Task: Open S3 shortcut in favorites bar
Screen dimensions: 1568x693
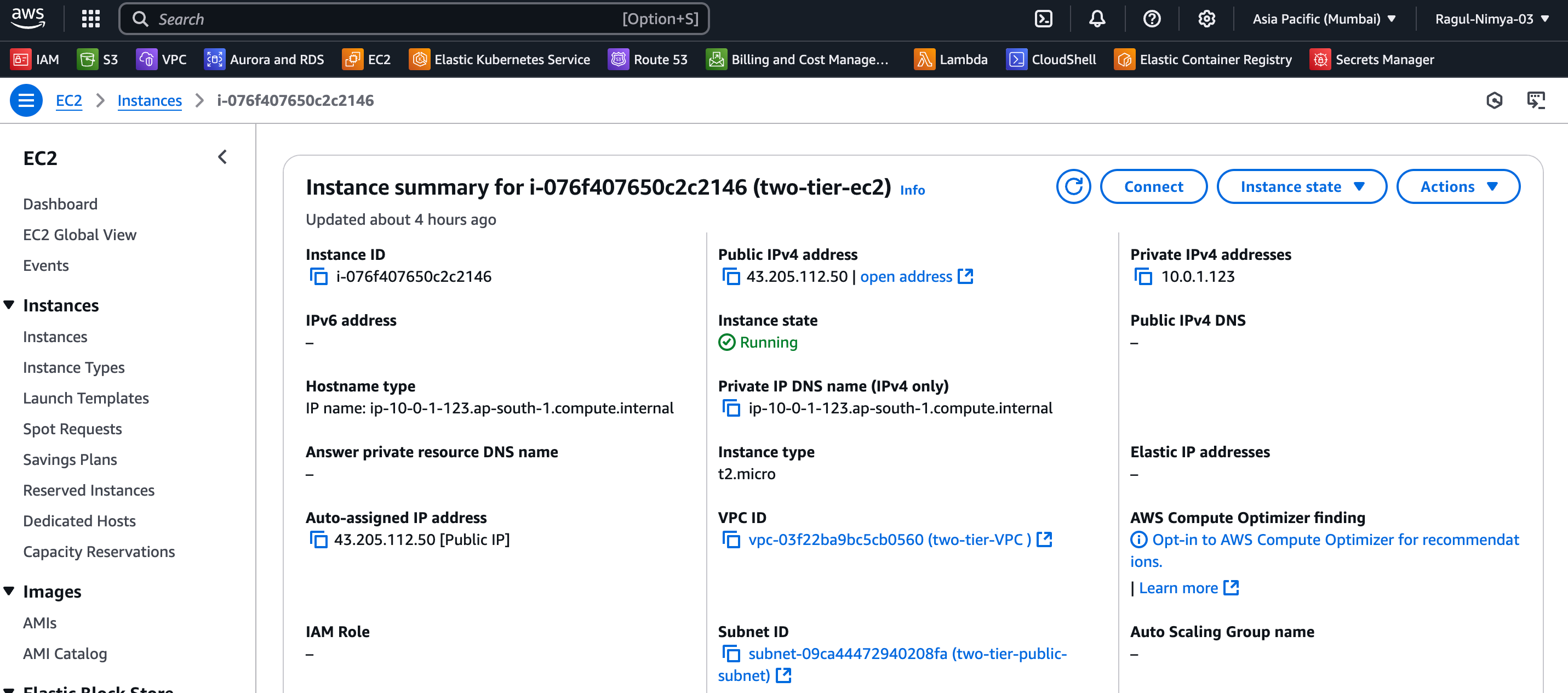Action: (x=98, y=59)
